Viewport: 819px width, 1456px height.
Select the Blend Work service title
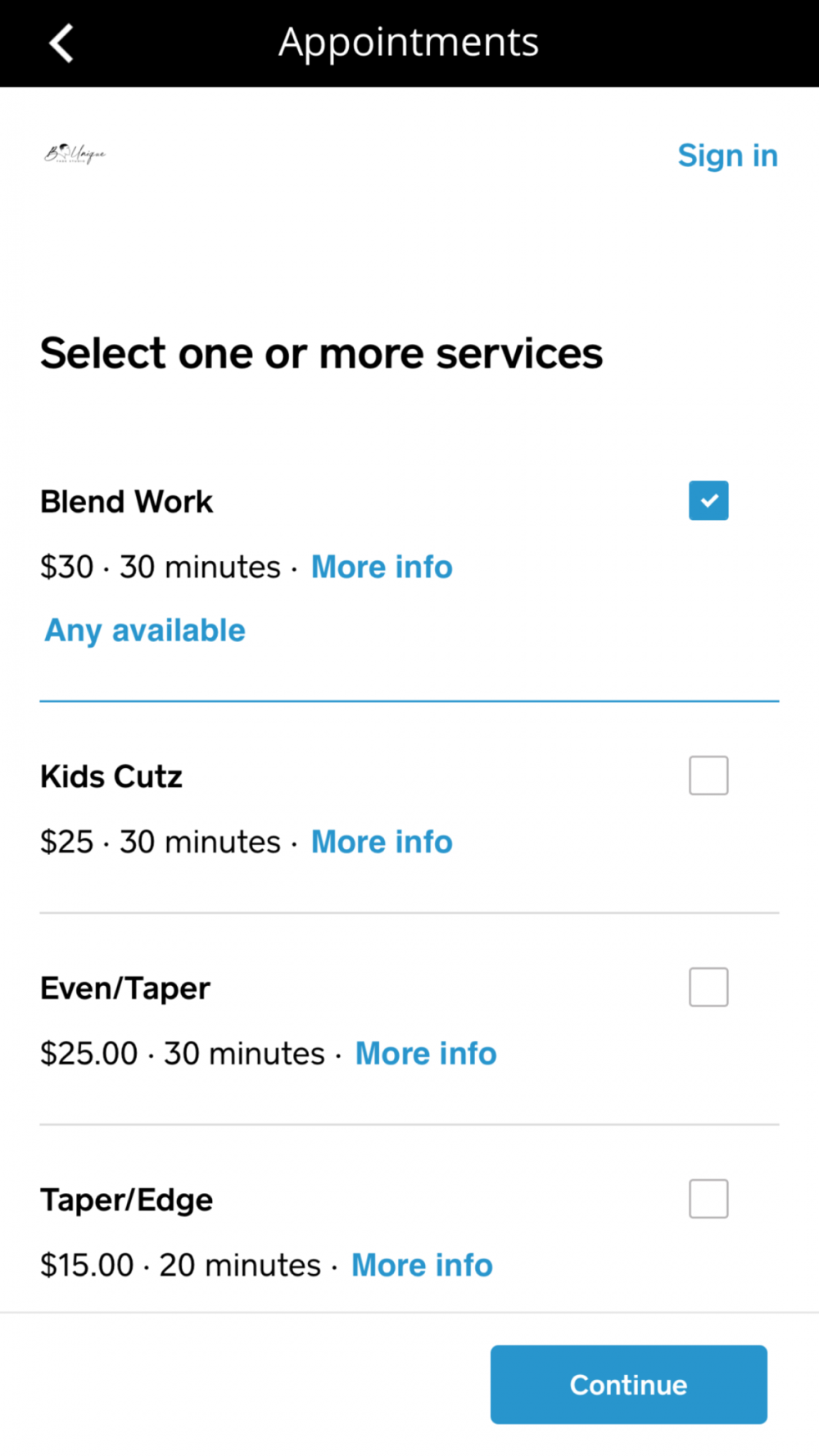coord(127,501)
